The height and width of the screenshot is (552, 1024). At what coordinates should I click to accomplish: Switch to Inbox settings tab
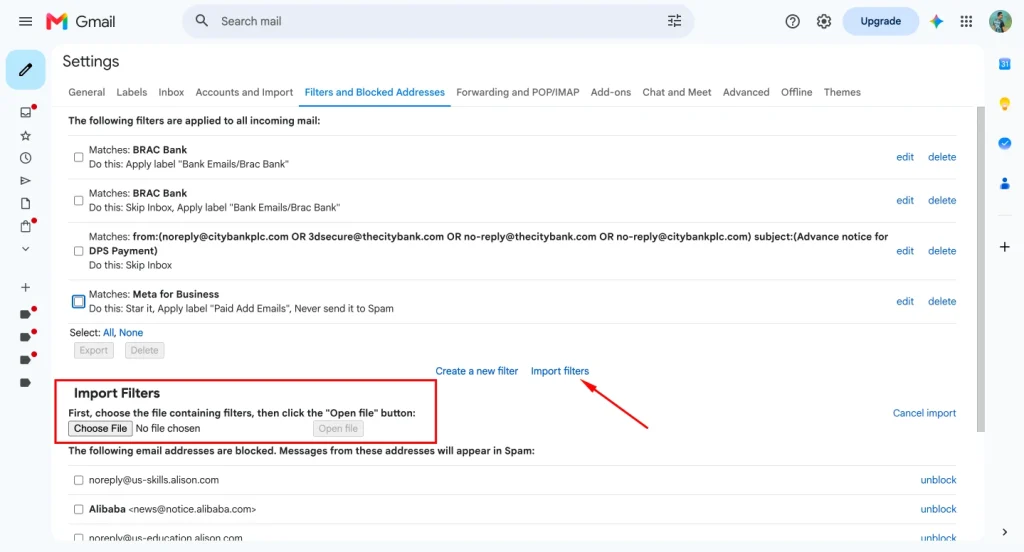point(171,92)
